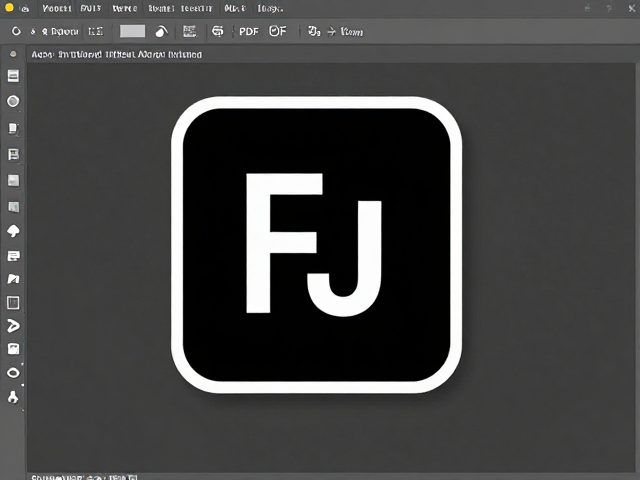The height and width of the screenshot is (480, 640).
Task: Click the grid table icon in options bar
Action: pyautogui.click(x=189, y=31)
